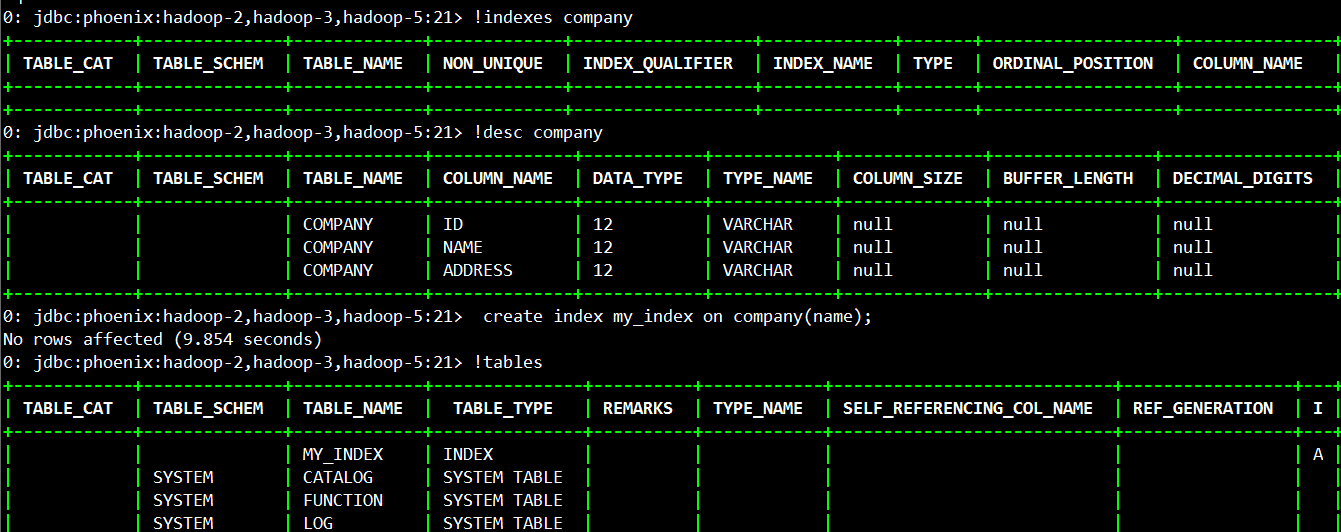Click the 'create index my_index' command line
Viewport: 1341px width, 532px height.
tap(677, 316)
